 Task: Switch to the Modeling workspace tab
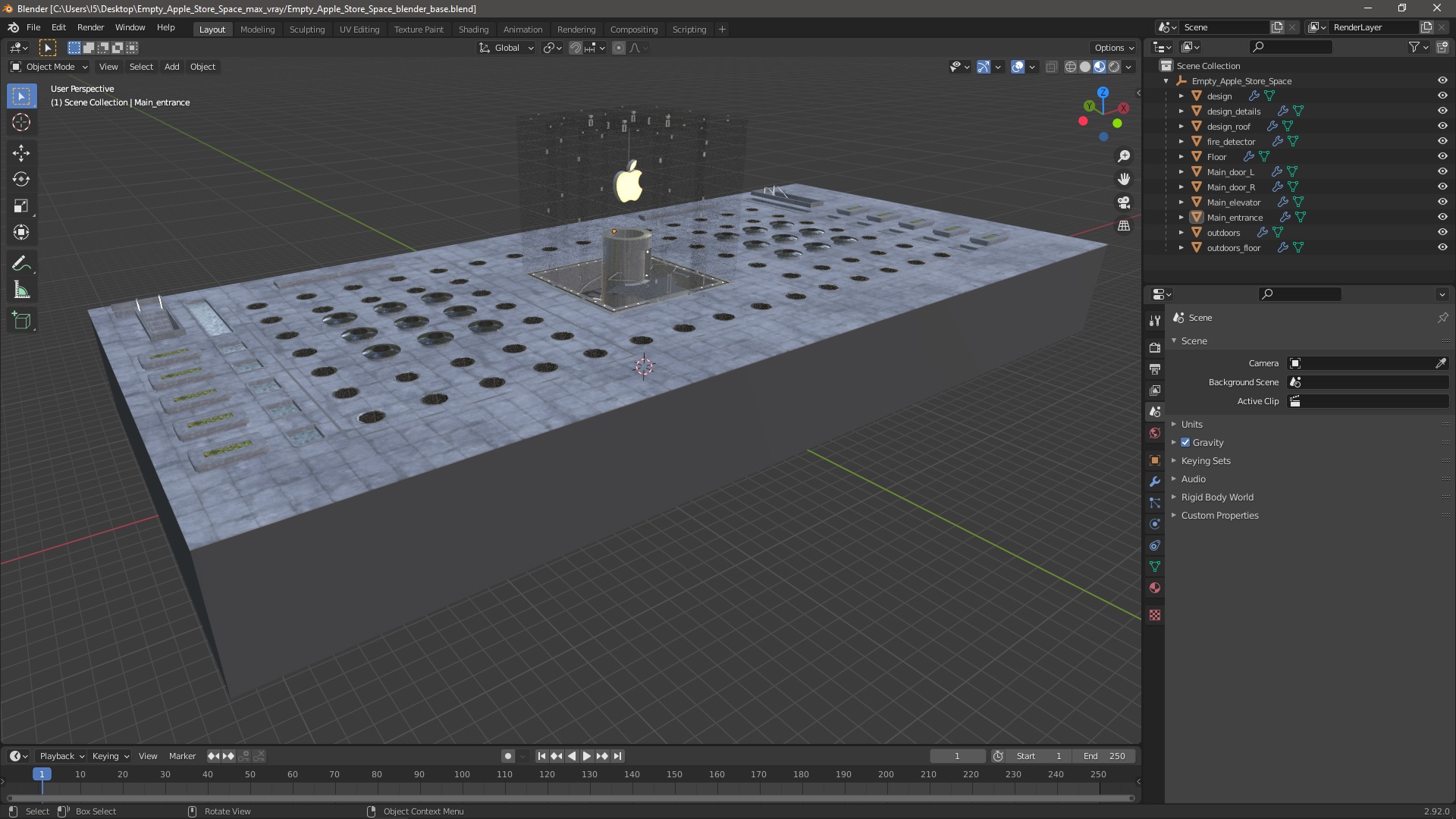click(x=257, y=29)
